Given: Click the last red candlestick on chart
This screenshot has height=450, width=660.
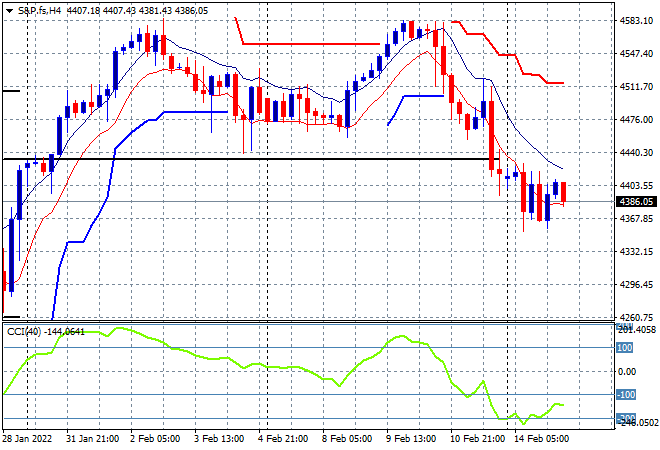Looking at the screenshot, I should [x=563, y=192].
